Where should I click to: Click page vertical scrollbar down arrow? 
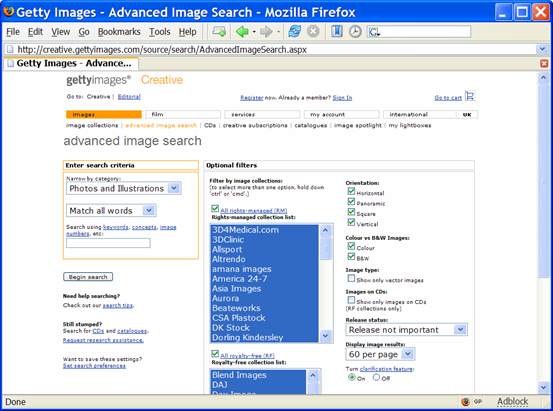click(x=543, y=387)
